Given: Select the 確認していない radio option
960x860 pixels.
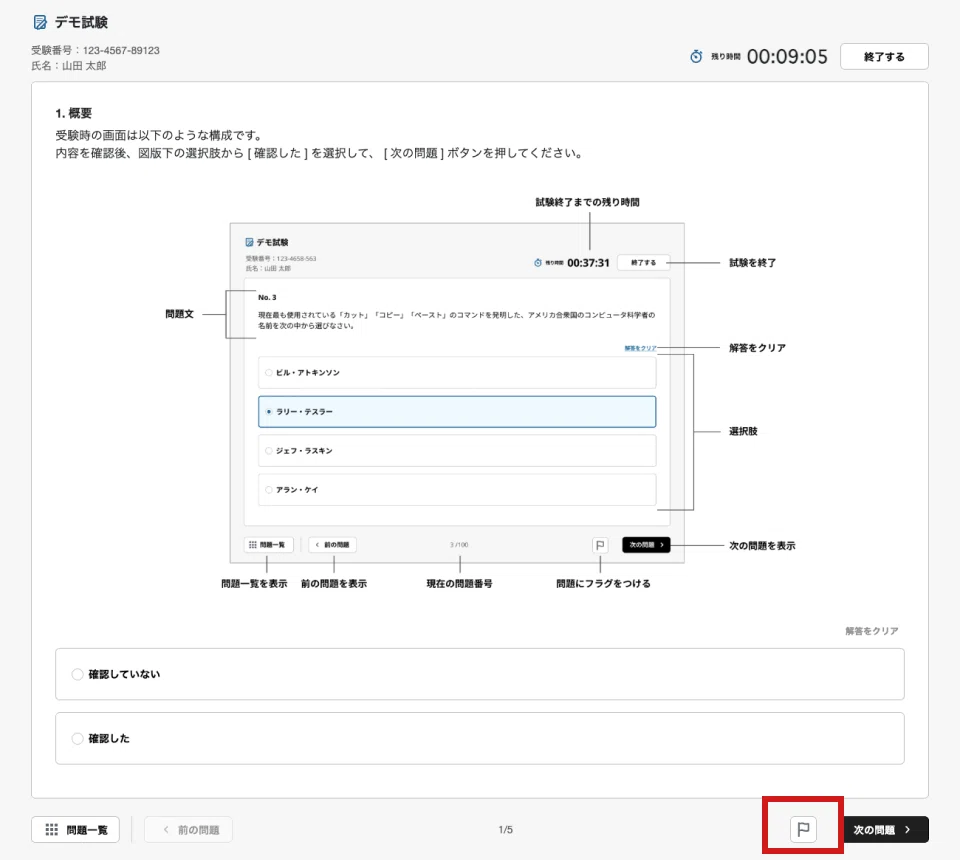Looking at the screenshot, I should tap(479, 674).
